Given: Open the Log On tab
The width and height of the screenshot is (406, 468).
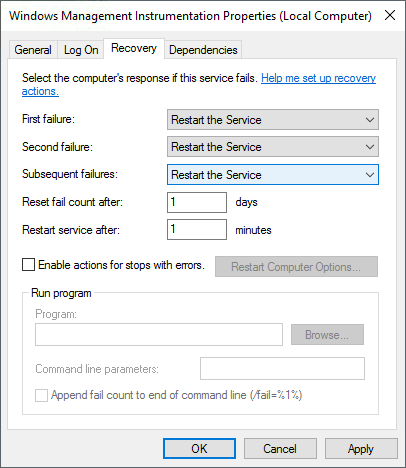Looking at the screenshot, I should click(81, 50).
